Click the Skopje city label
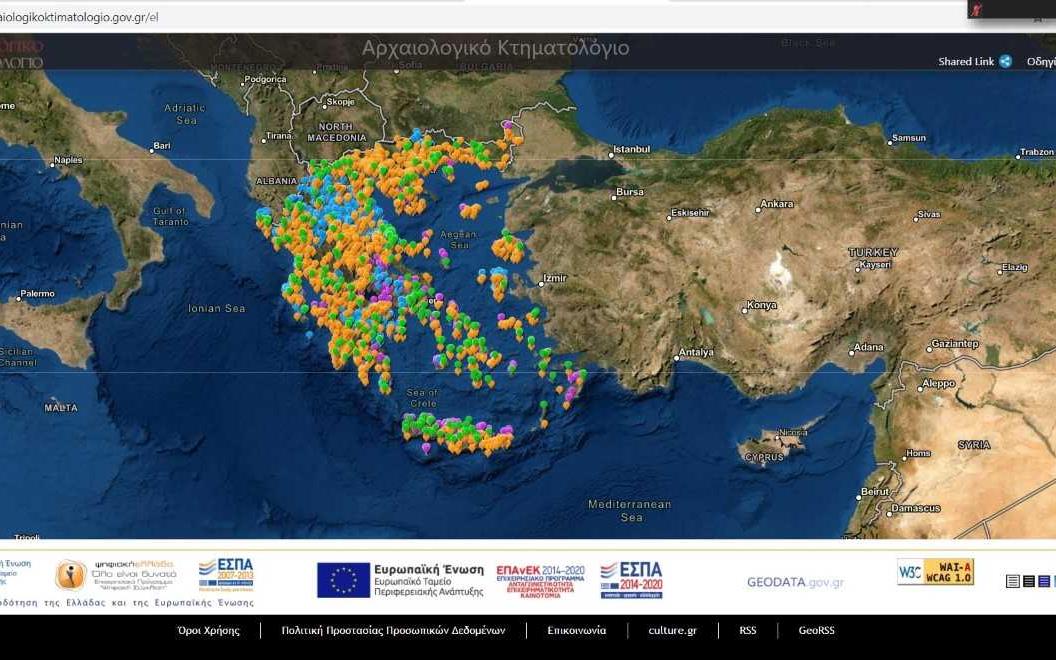The height and width of the screenshot is (660, 1056). [x=340, y=102]
